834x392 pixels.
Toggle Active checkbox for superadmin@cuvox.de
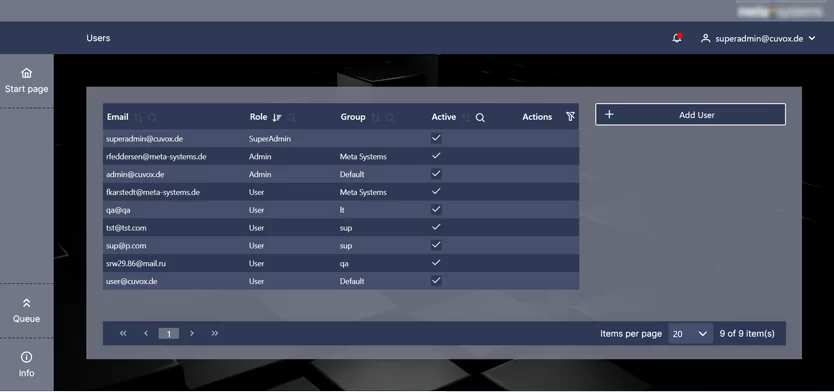(x=436, y=138)
